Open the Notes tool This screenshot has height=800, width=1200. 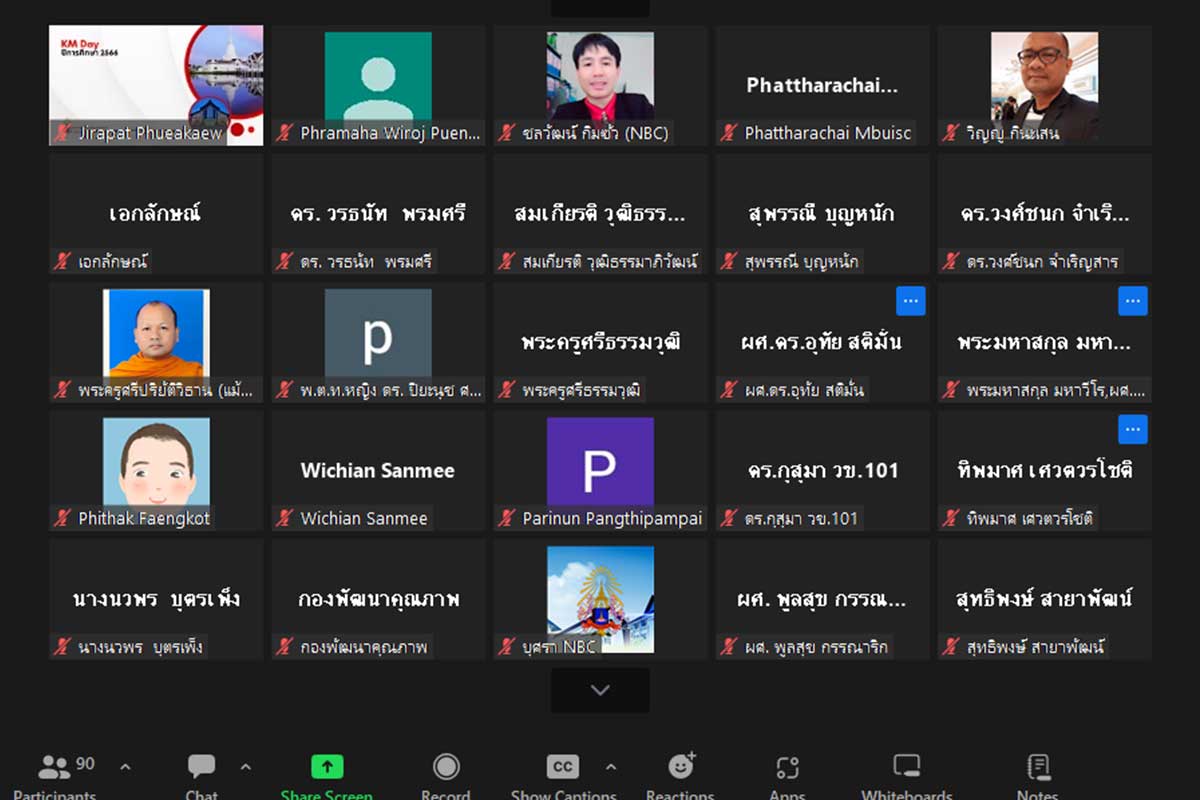(1038, 768)
